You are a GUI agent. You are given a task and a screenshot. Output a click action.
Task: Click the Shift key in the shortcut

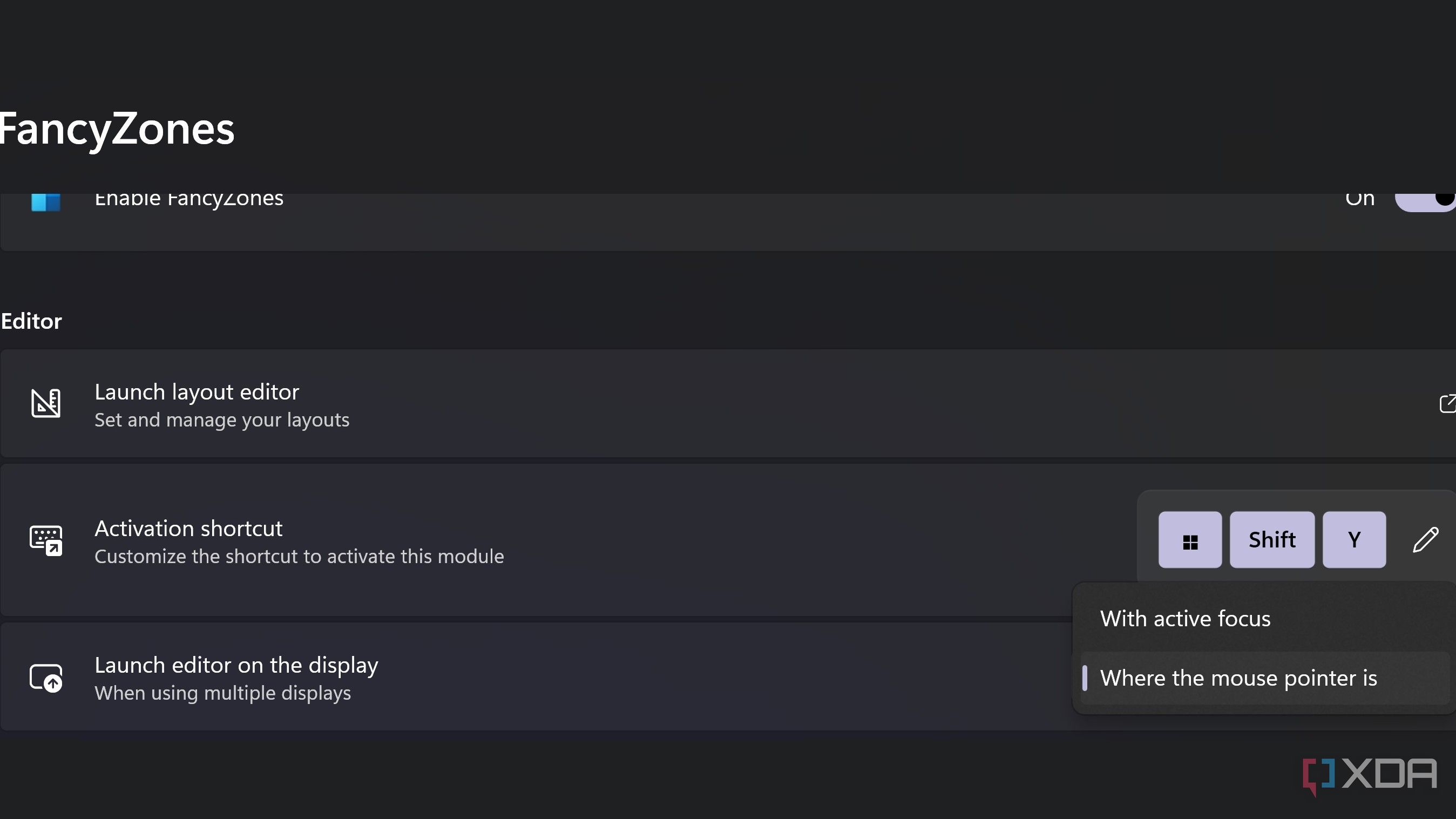(x=1272, y=540)
